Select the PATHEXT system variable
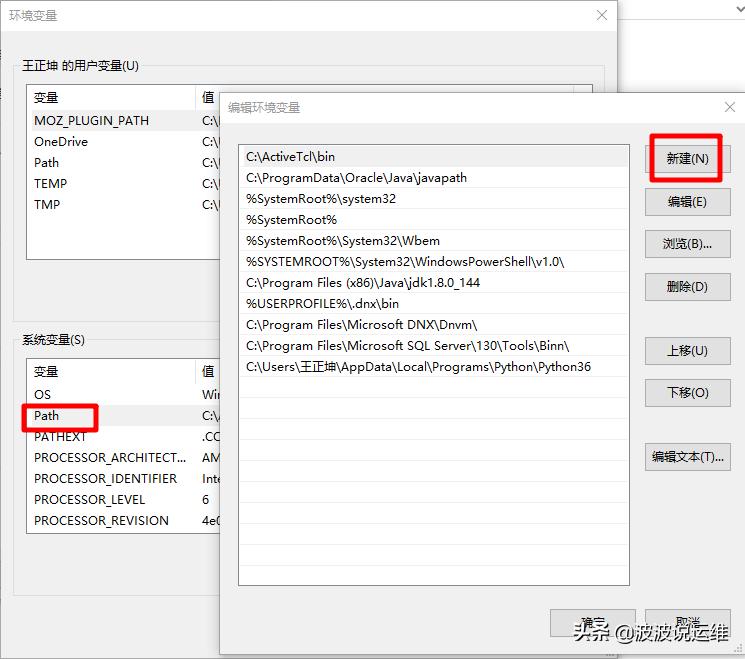Image resolution: width=745 pixels, height=659 pixels. [x=124, y=437]
